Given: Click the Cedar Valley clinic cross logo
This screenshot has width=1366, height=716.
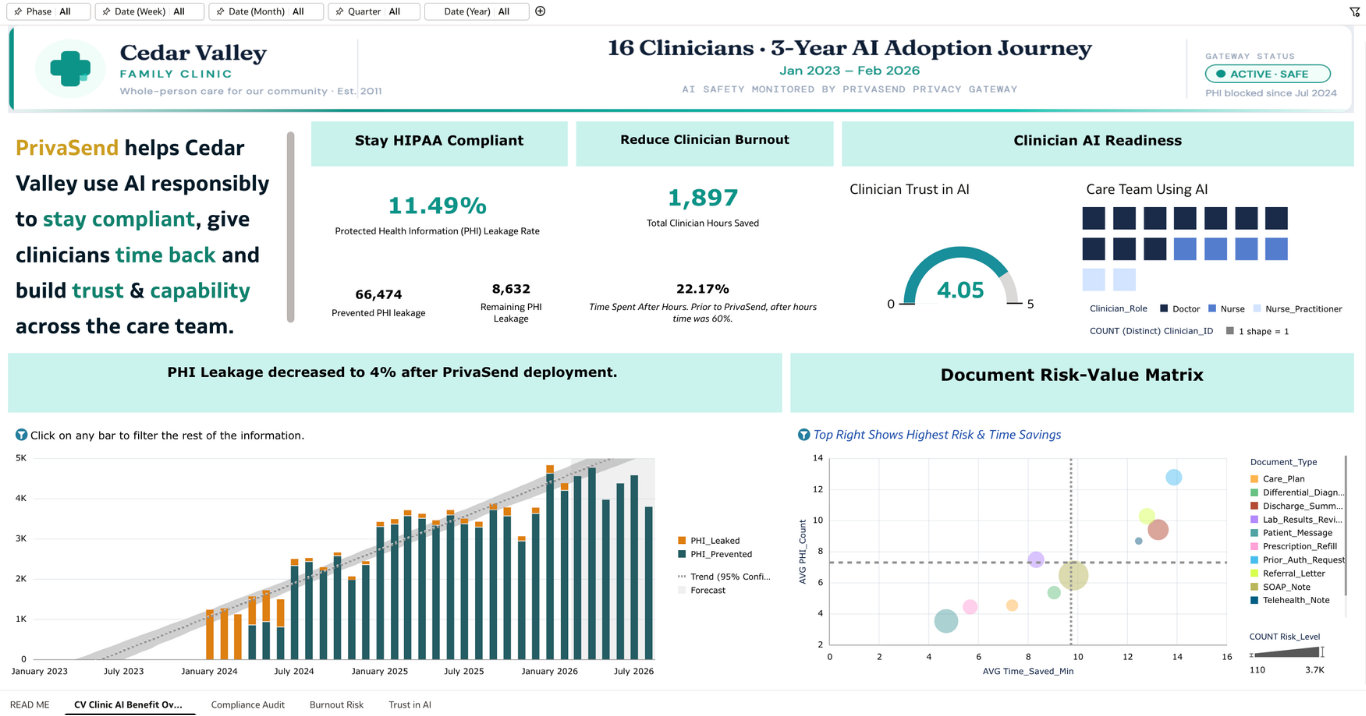Looking at the screenshot, I should point(70,68).
